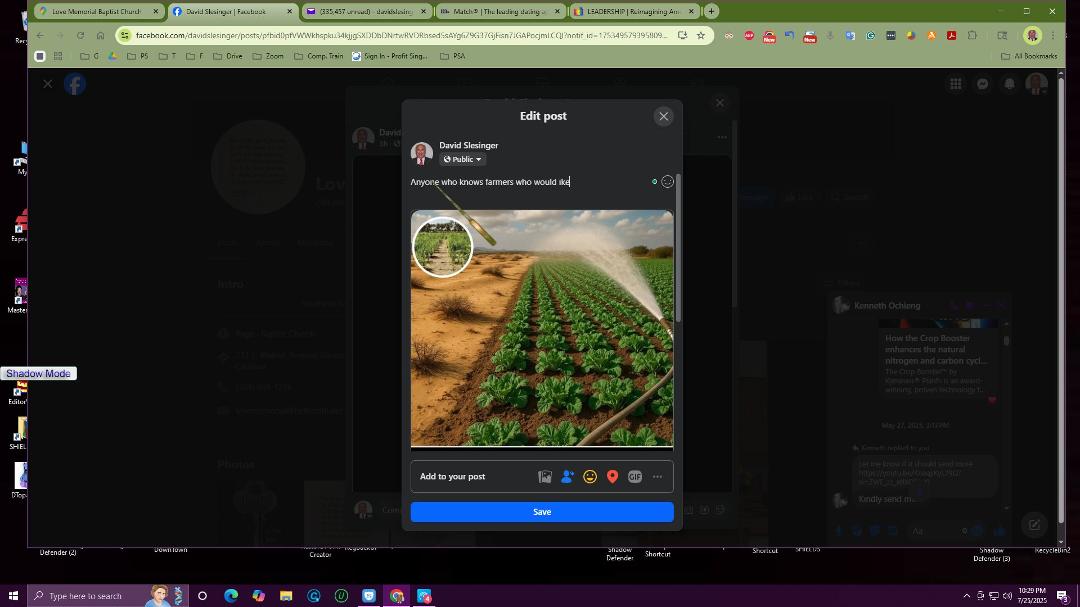
Task: Open Chrome profile avatar
Action: tap(1032, 35)
